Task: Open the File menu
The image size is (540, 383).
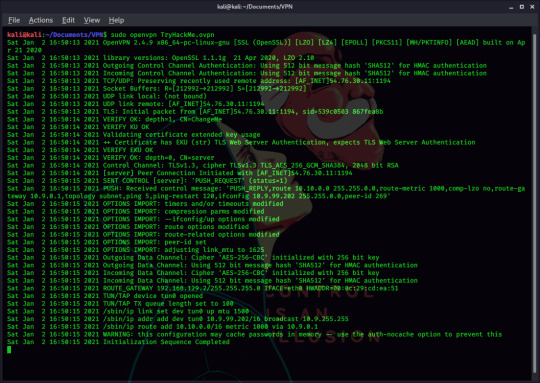Action: point(14,20)
